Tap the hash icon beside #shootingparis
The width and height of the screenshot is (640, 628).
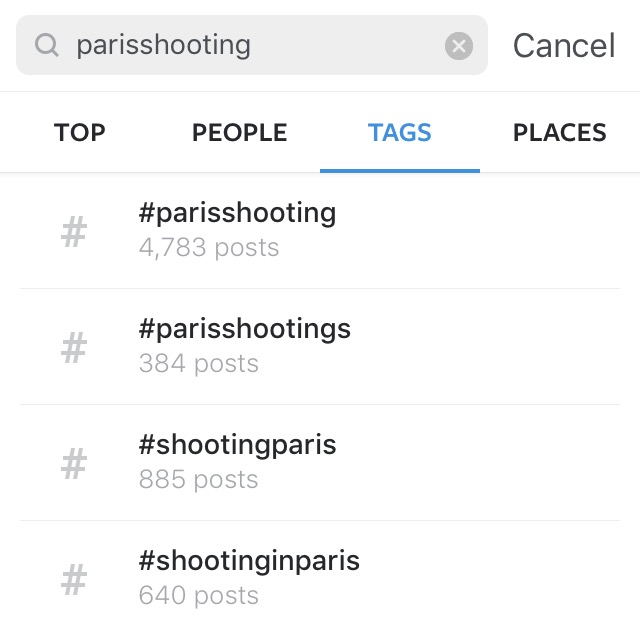point(74,464)
